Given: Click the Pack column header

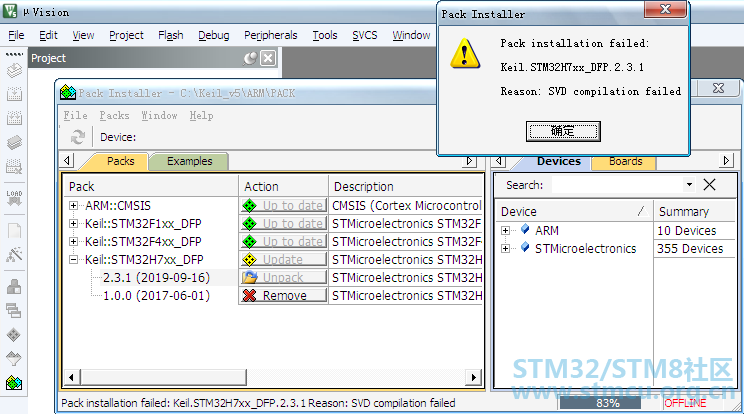Looking at the screenshot, I should (x=151, y=186).
